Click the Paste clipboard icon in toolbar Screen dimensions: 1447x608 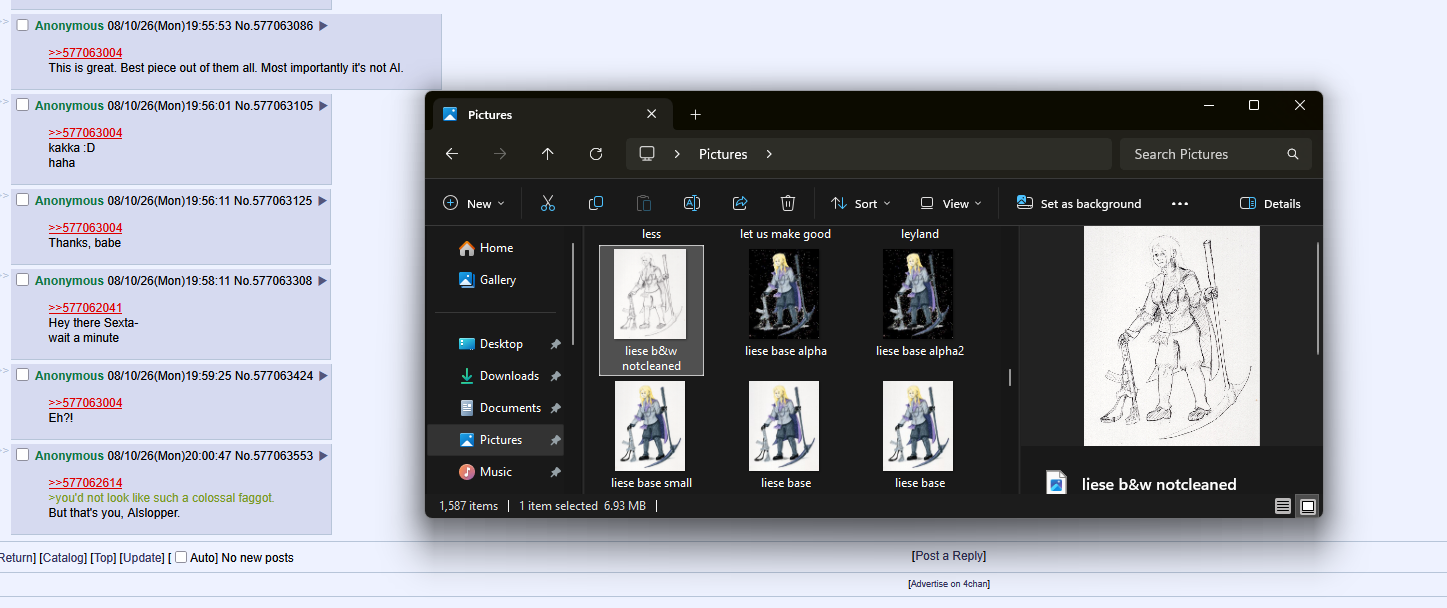[644, 203]
